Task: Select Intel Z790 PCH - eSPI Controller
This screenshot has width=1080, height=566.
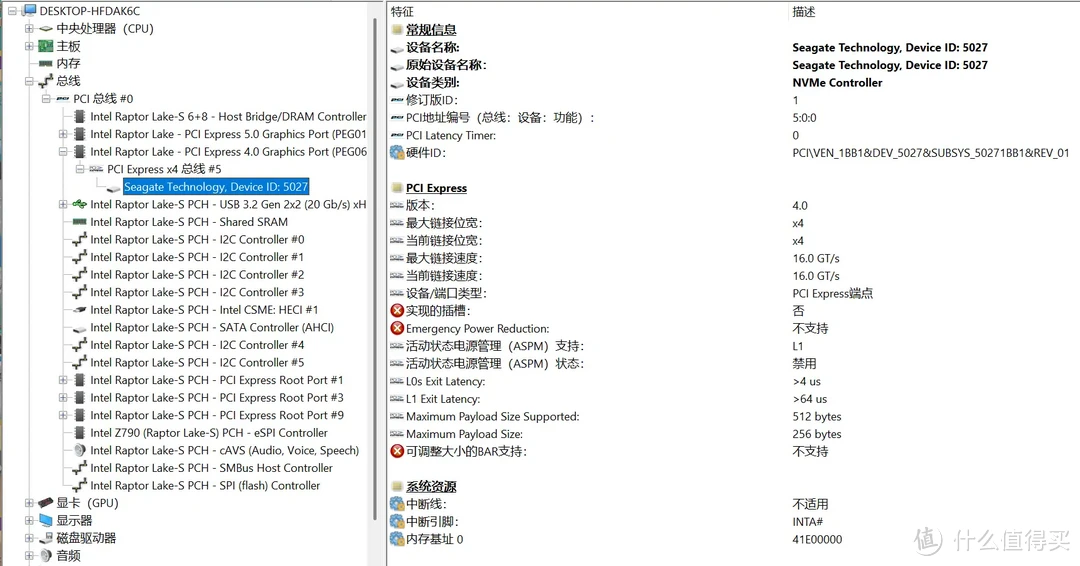Action: click(x=209, y=432)
